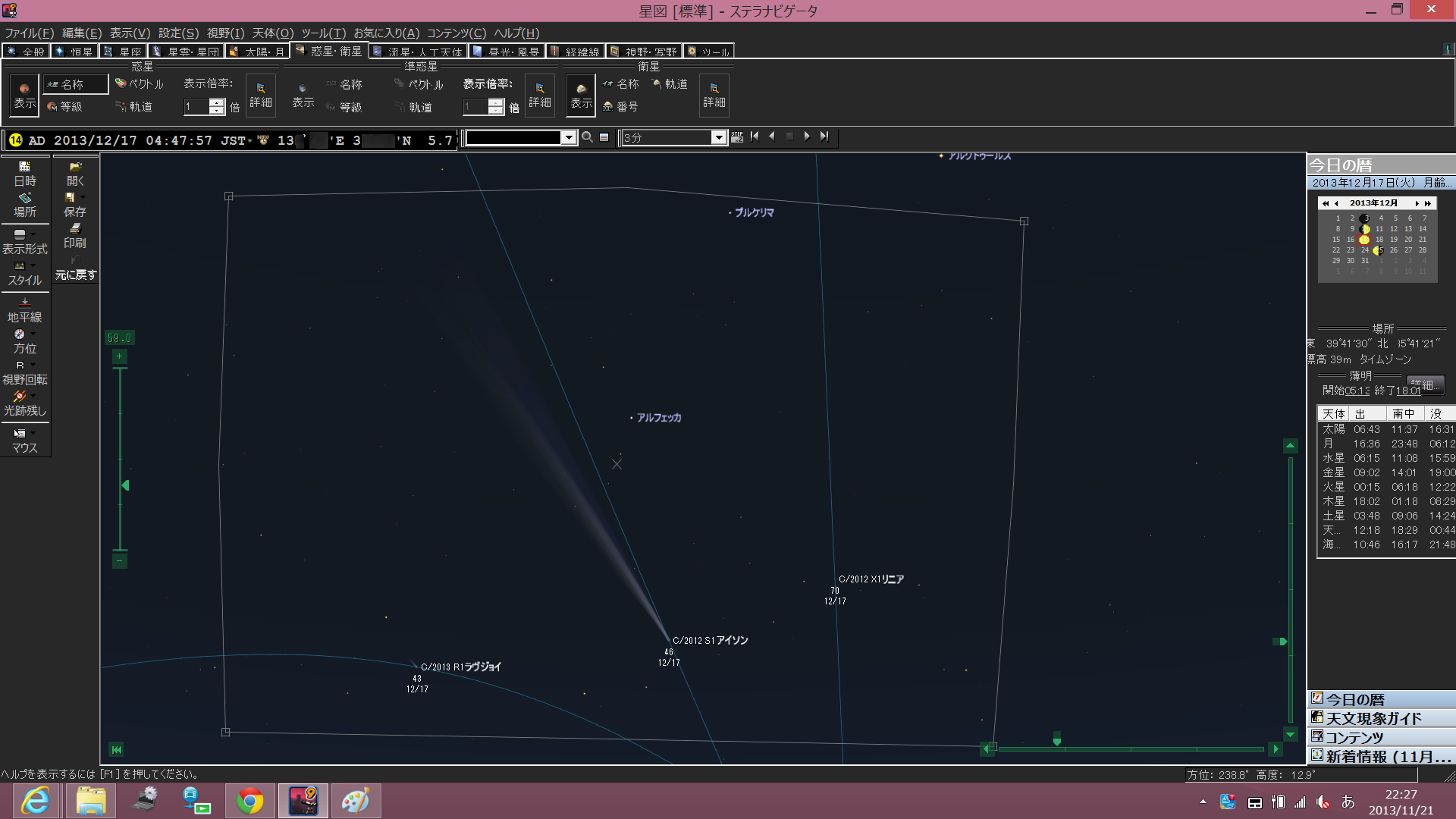
Task: Toggle planet 表示 display button
Action: point(24,95)
